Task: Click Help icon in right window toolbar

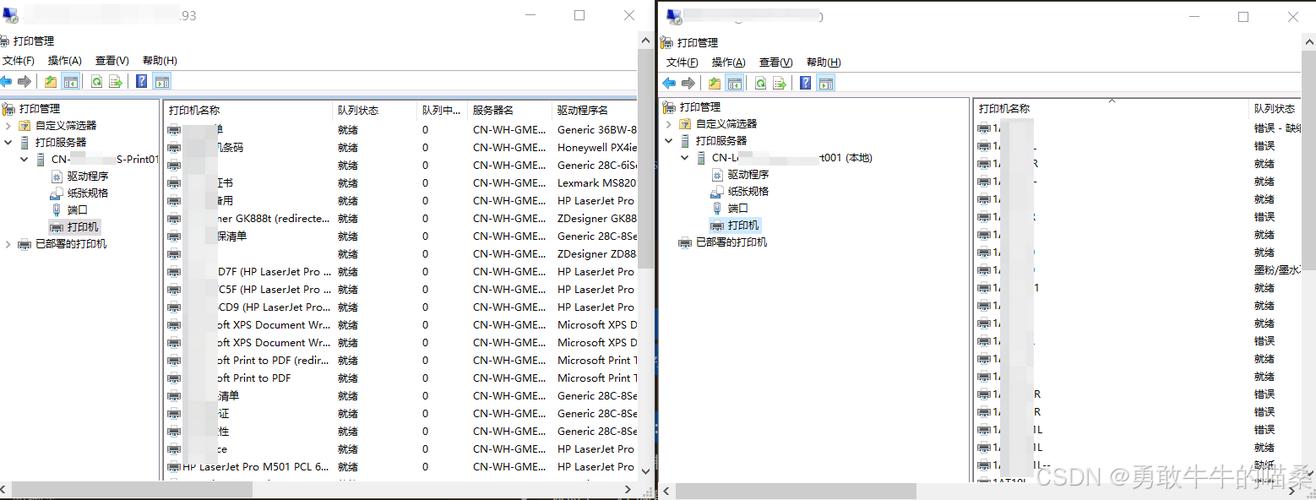Action: pos(806,83)
